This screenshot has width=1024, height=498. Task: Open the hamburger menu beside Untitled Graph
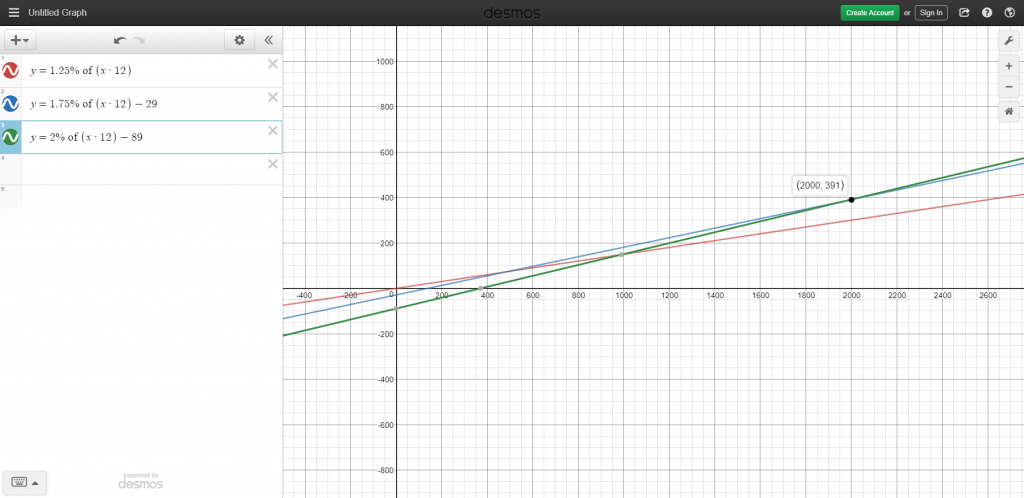click(14, 13)
